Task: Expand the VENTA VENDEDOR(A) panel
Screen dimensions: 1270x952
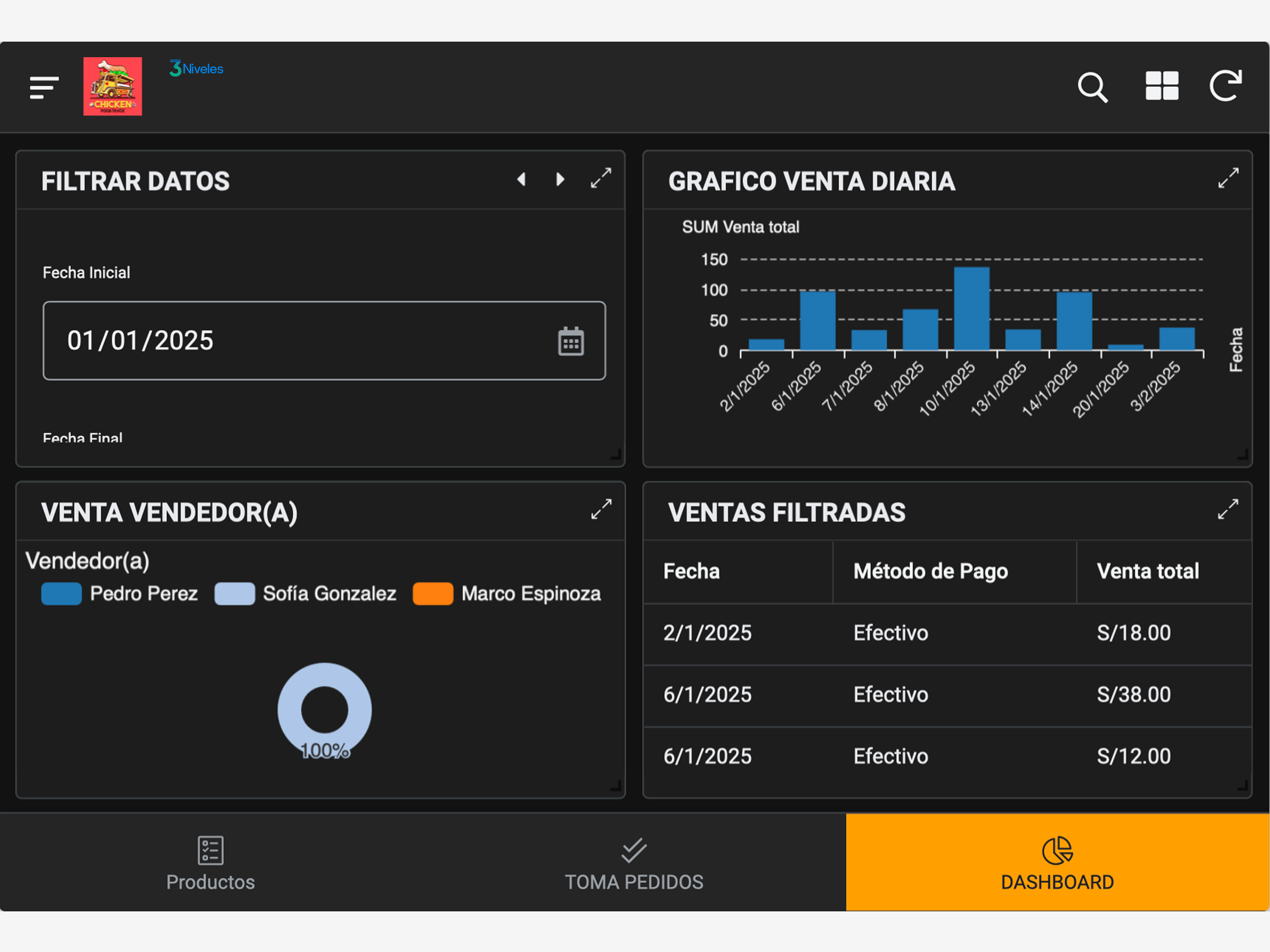Action: tap(601, 510)
